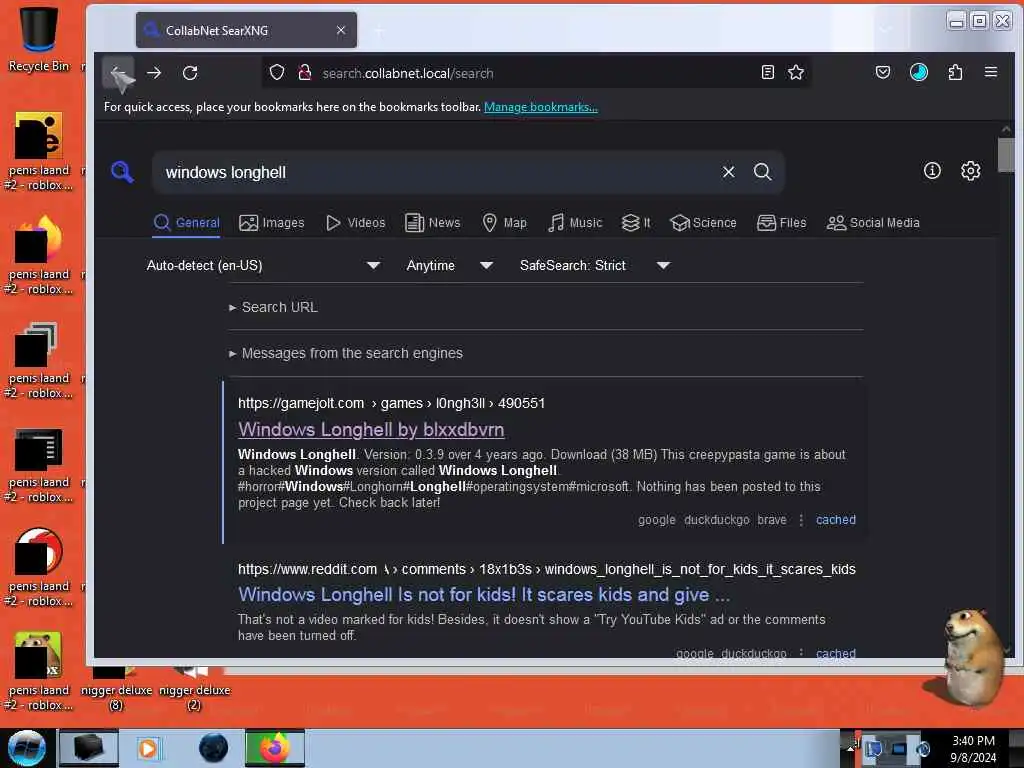Open the SafeSearch: Strict dropdown
This screenshot has width=1024, height=768.
(x=594, y=265)
